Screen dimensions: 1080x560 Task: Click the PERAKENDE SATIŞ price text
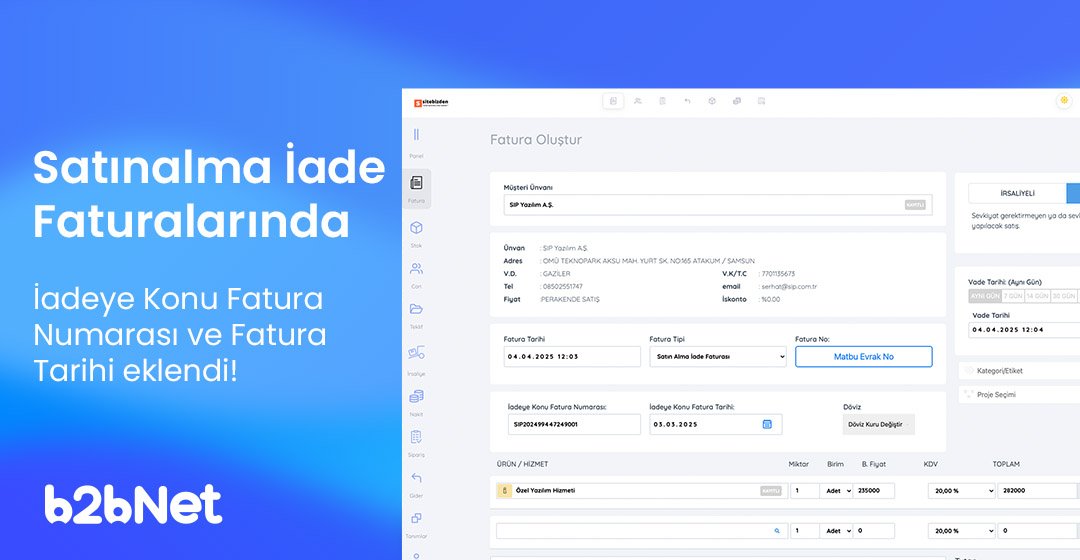pyautogui.click(x=570, y=300)
